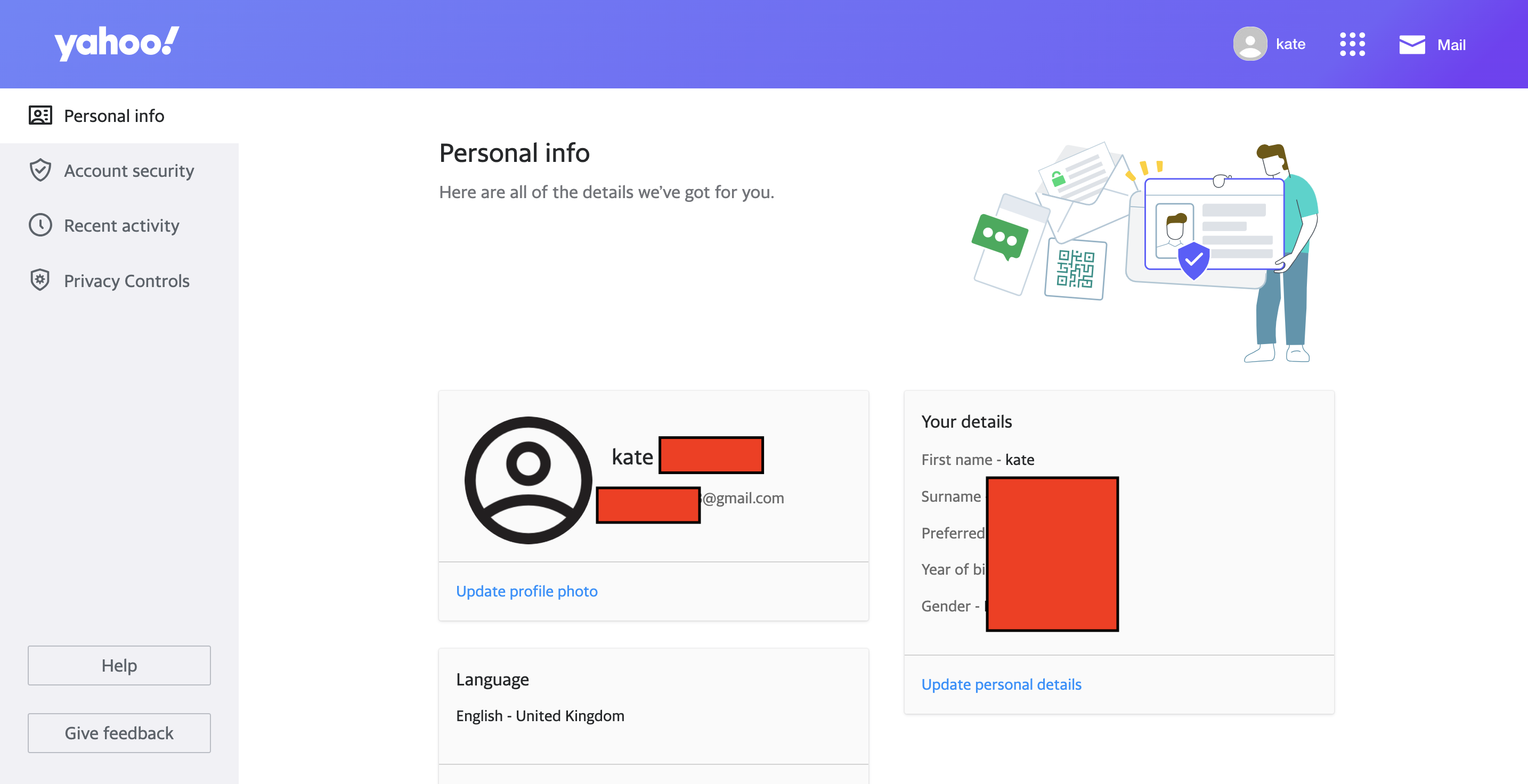Click the Yahoo logo
Viewport: 1528px width, 784px height.
116,43
